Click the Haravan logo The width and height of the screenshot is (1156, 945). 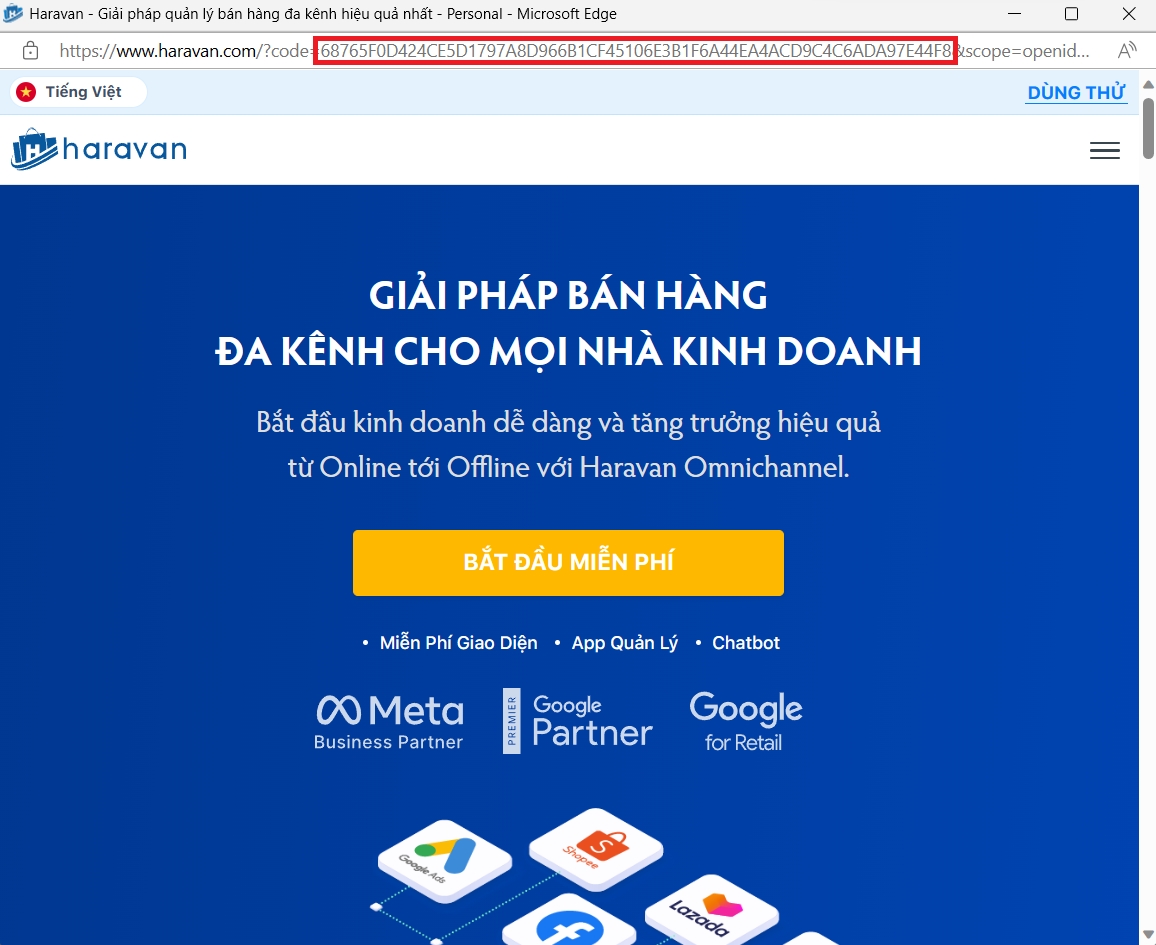tap(99, 150)
